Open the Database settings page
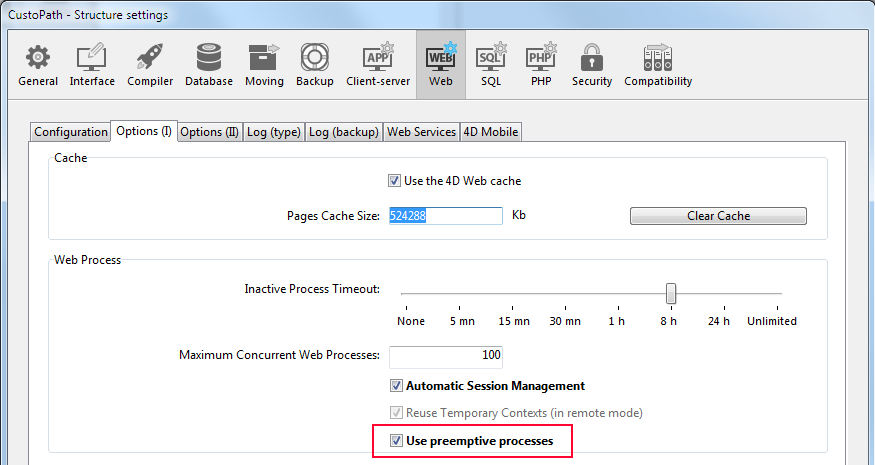The image size is (875, 465). click(209, 65)
